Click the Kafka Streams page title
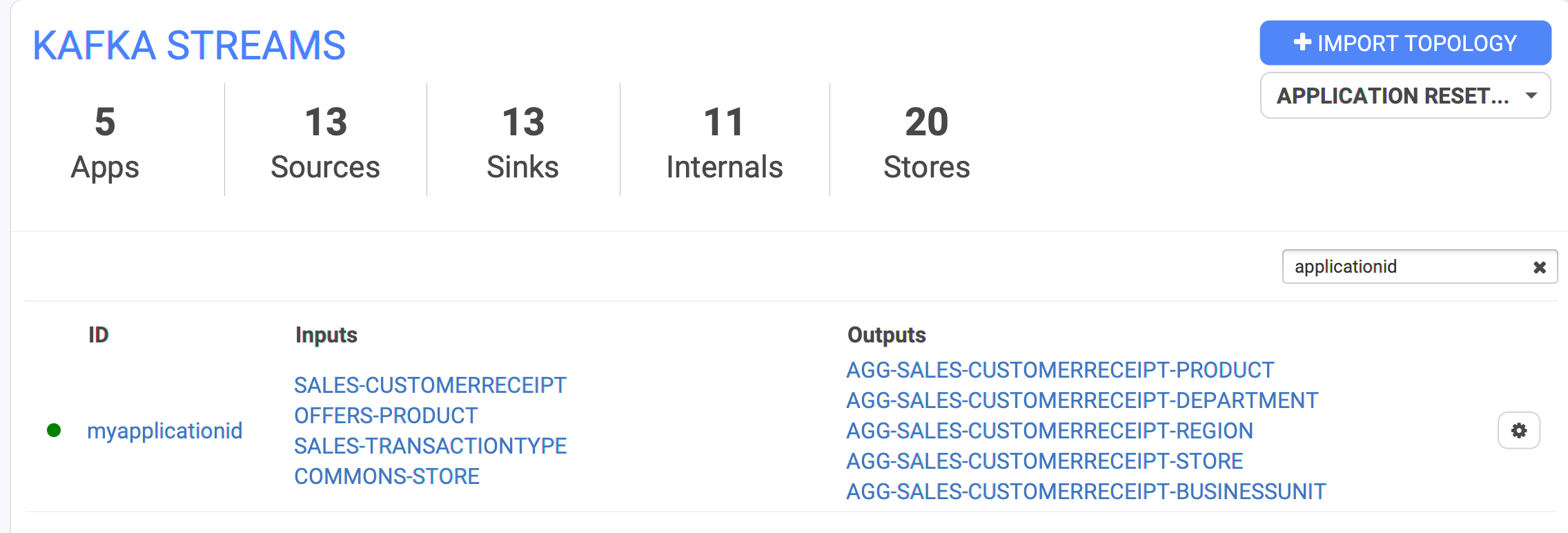The width and height of the screenshot is (1568, 533). coord(189,46)
